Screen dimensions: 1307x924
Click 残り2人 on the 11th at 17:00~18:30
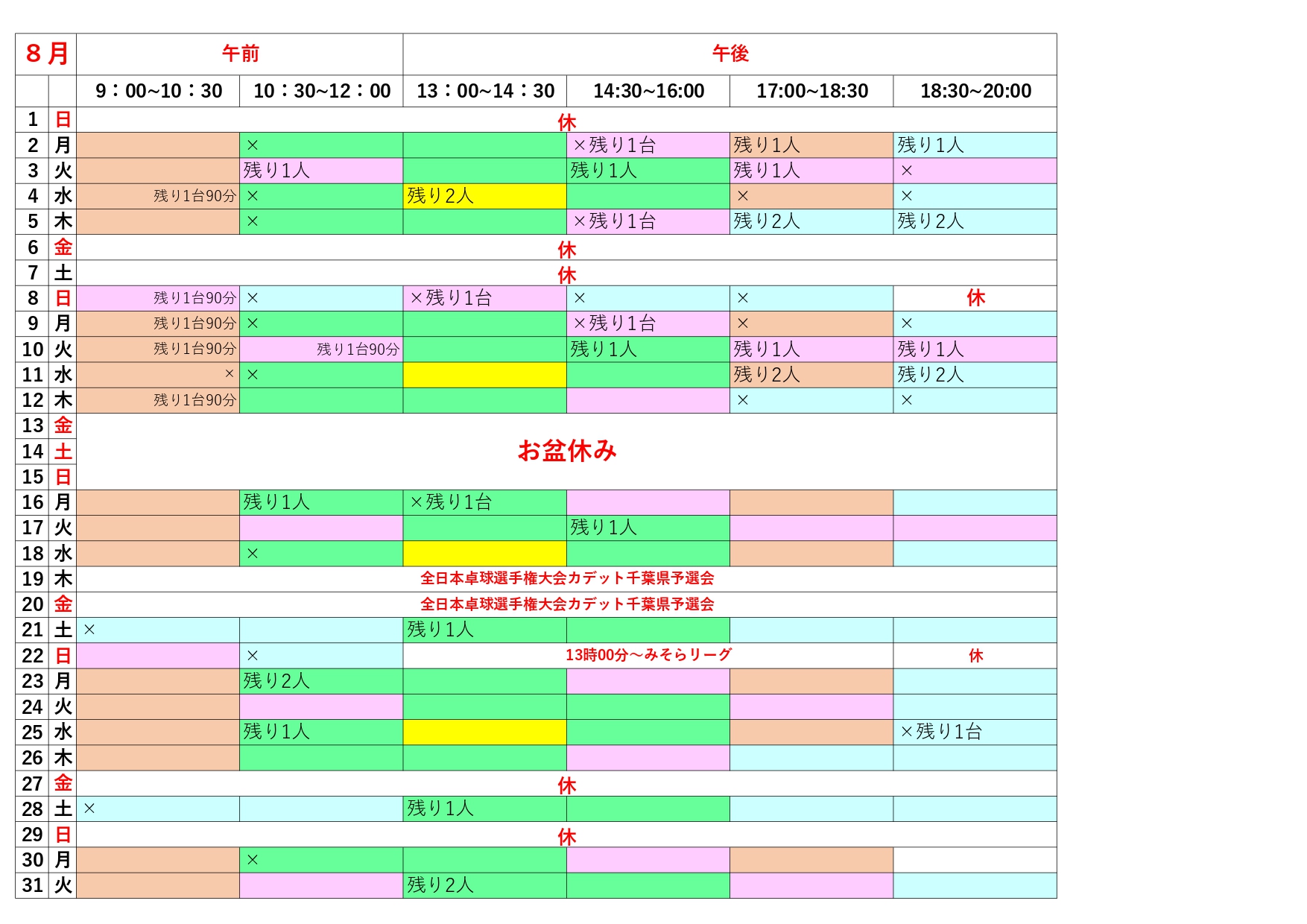click(767, 375)
